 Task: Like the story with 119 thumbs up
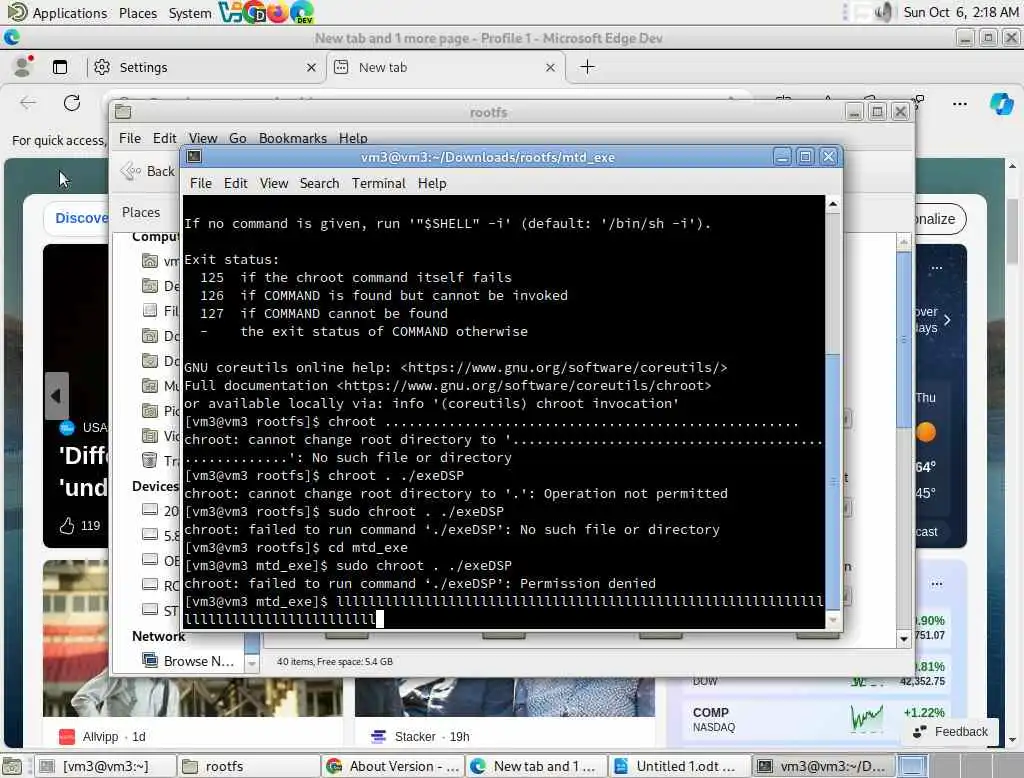pyautogui.click(x=67, y=525)
